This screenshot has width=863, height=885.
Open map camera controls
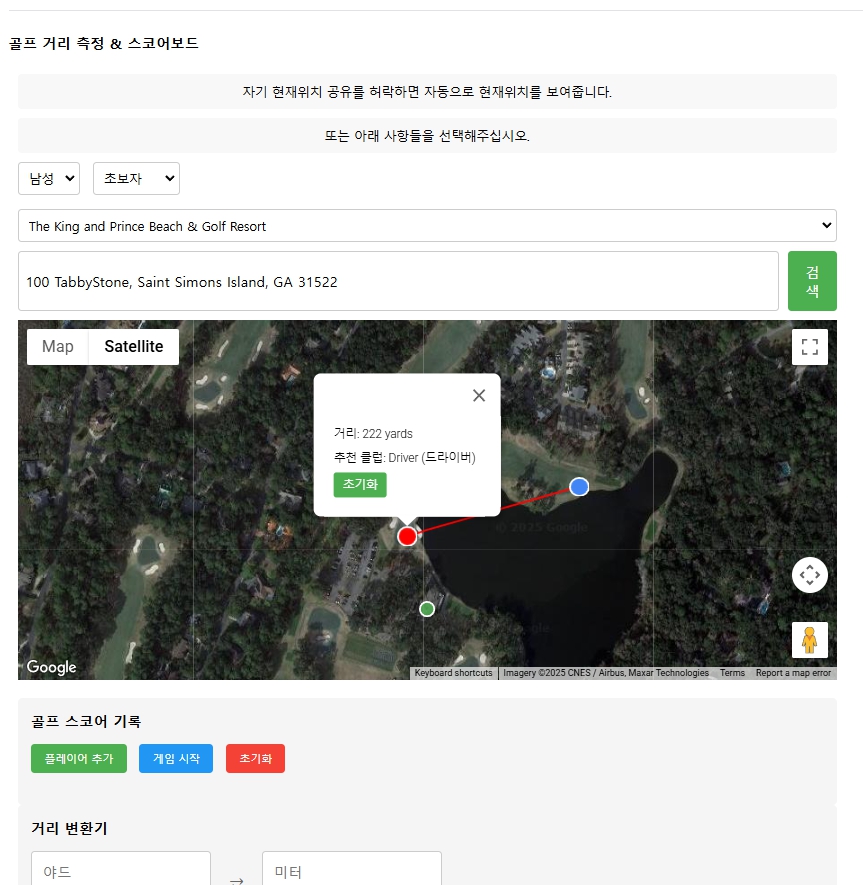tap(810, 575)
